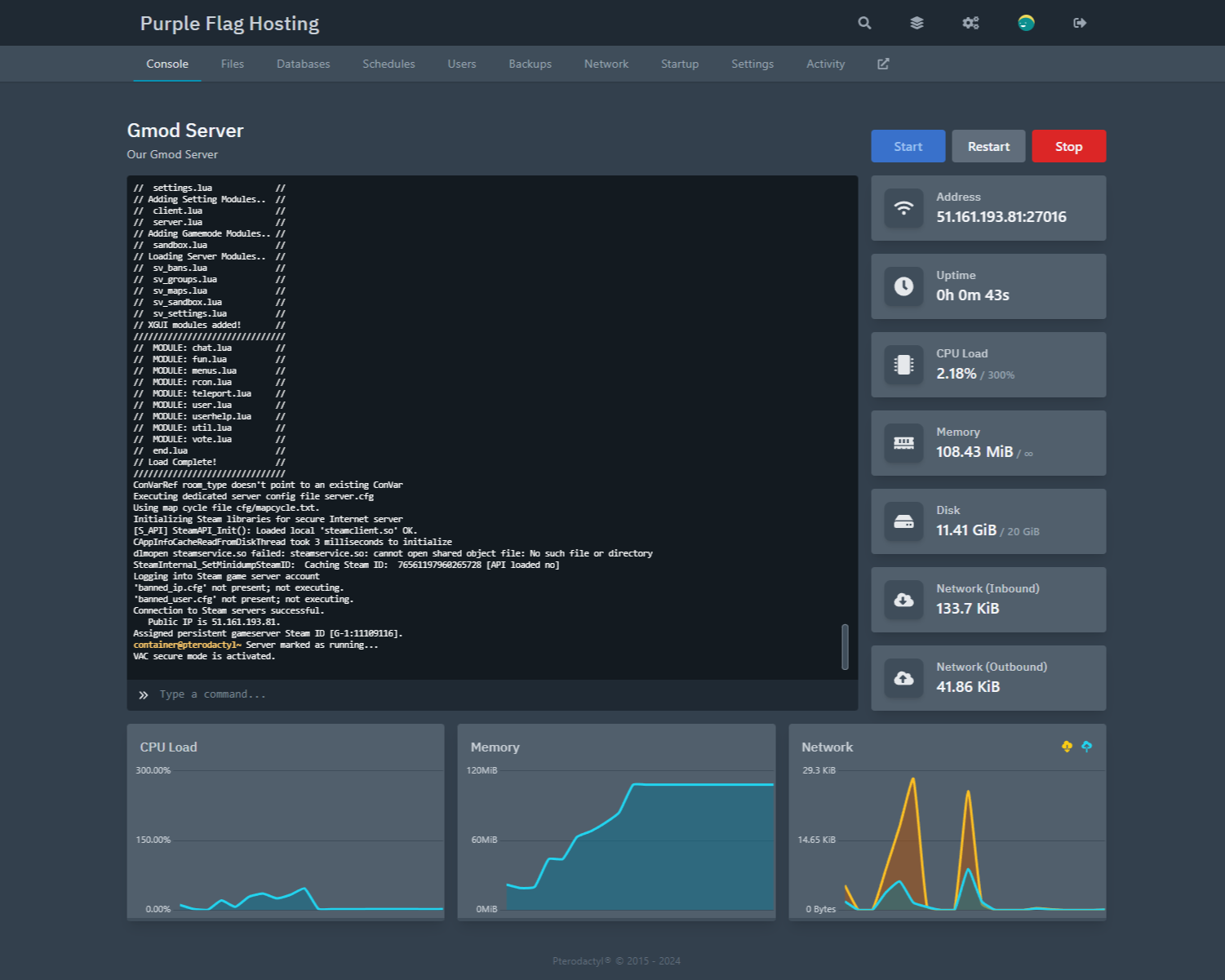Switch to the Files tab
Viewport: 1225px width, 980px height.
pos(233,64)
